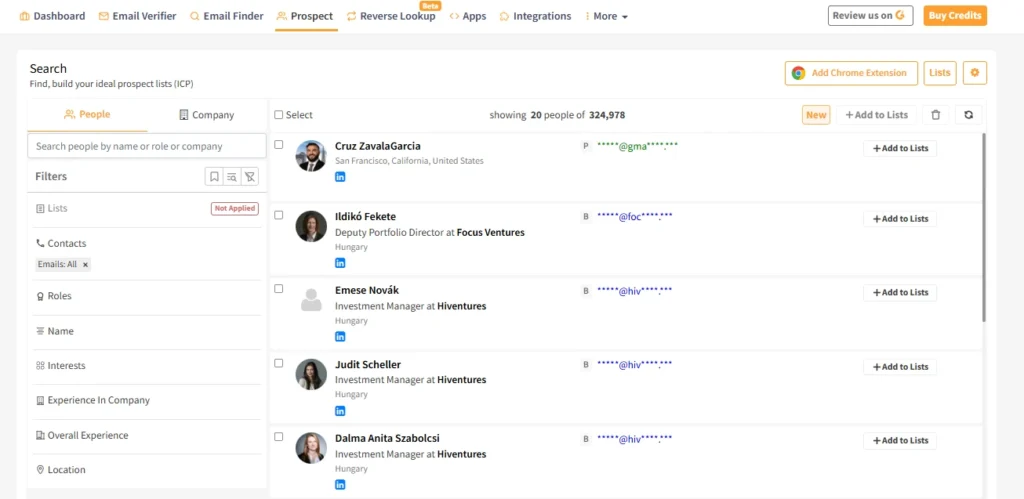The image size is (1024, 499).
Task: Select the Prospect nav tab
Action: point(305,16)
